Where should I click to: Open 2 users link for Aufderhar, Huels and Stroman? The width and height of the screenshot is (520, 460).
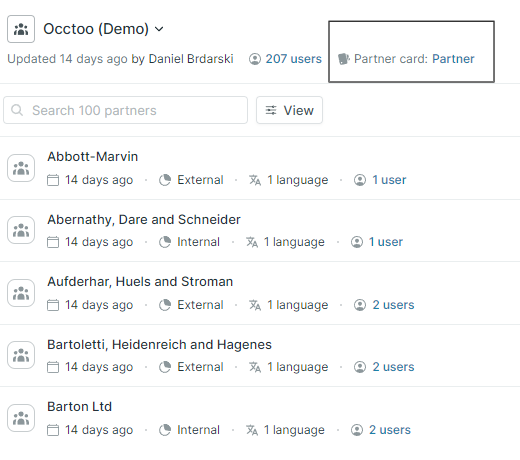point(393,305)
